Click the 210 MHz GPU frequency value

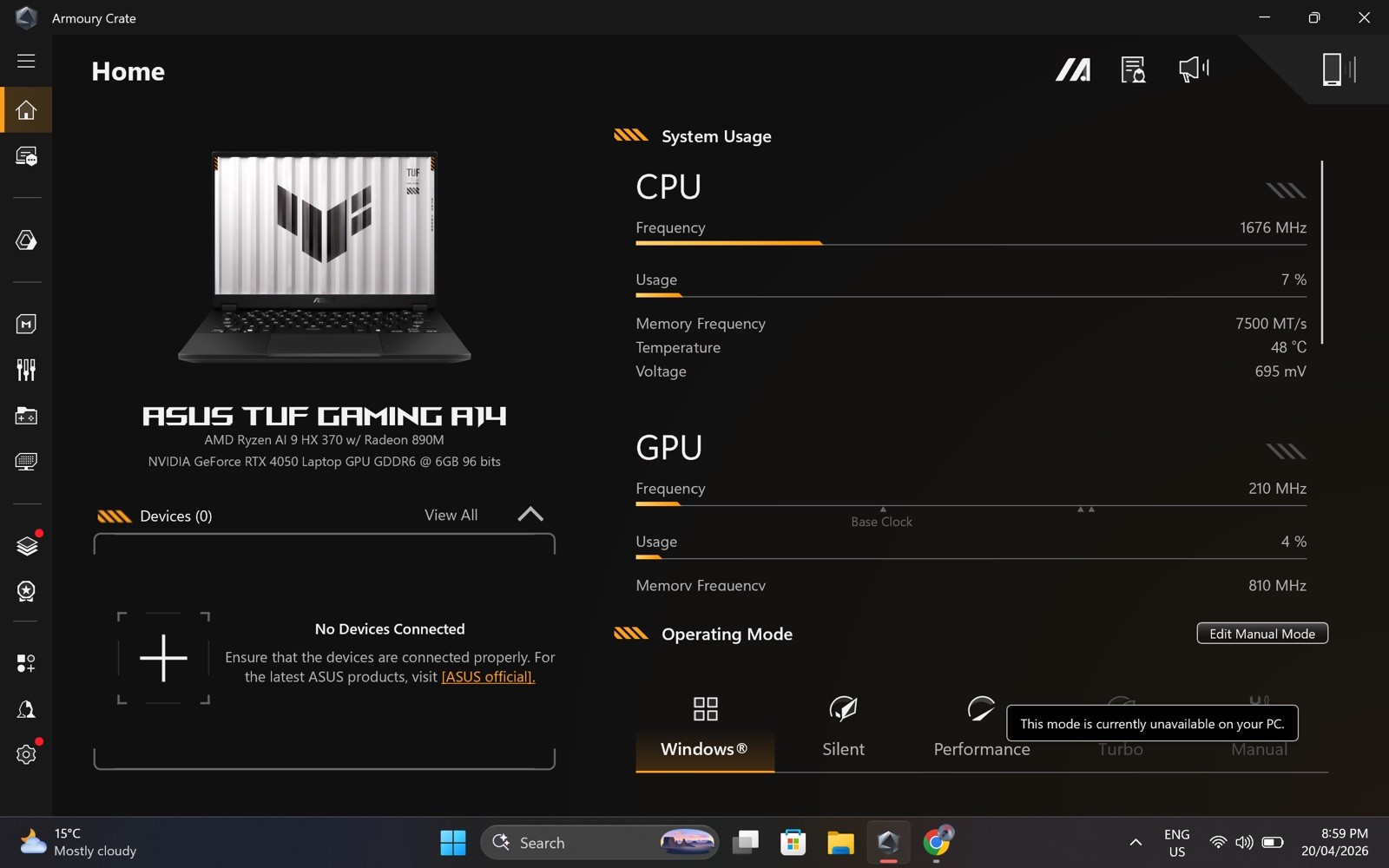coord(1277,489)
